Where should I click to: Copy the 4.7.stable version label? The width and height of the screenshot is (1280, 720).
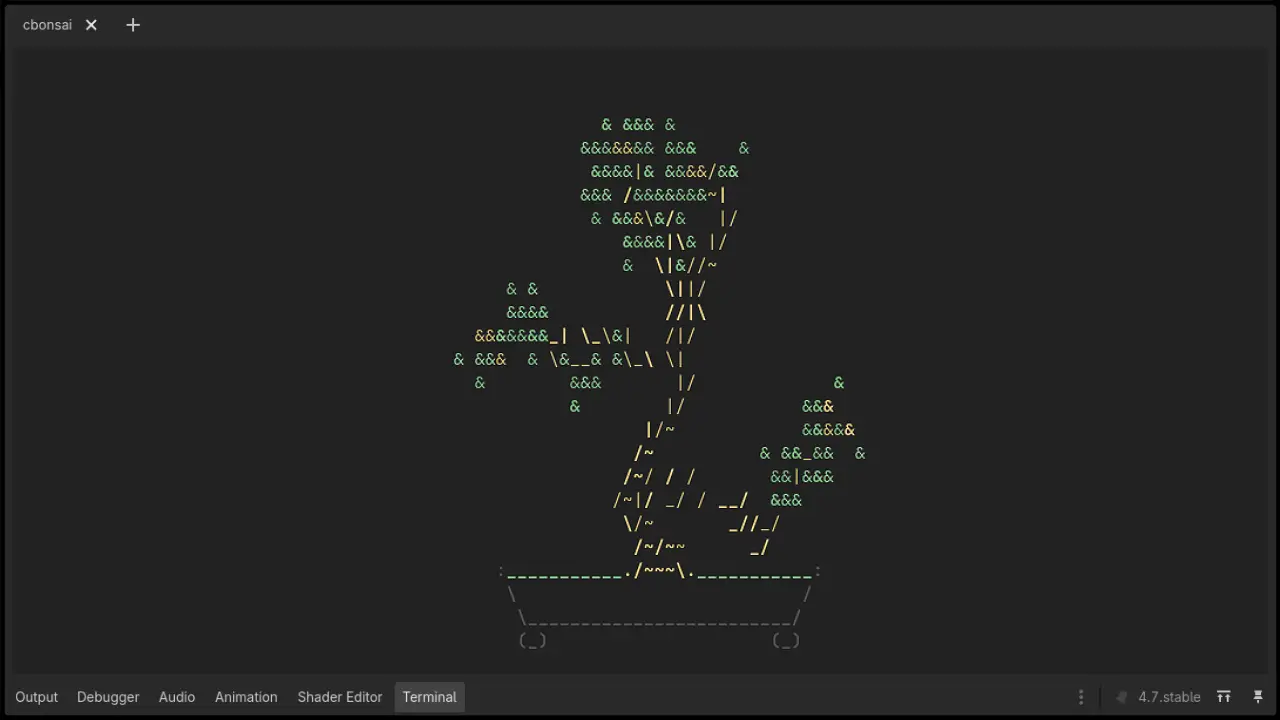tap(1169, 697)
